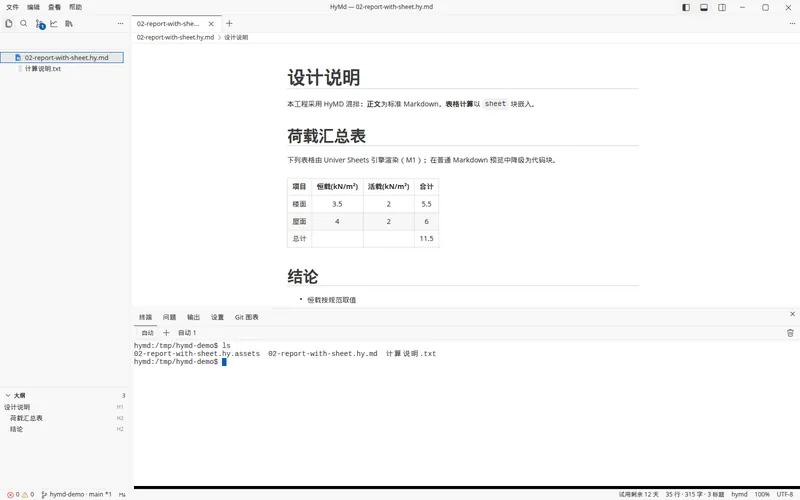Open sidebar more options ellipsis
Viewport: 800px width, 500px height.
[x=120, y=23]
